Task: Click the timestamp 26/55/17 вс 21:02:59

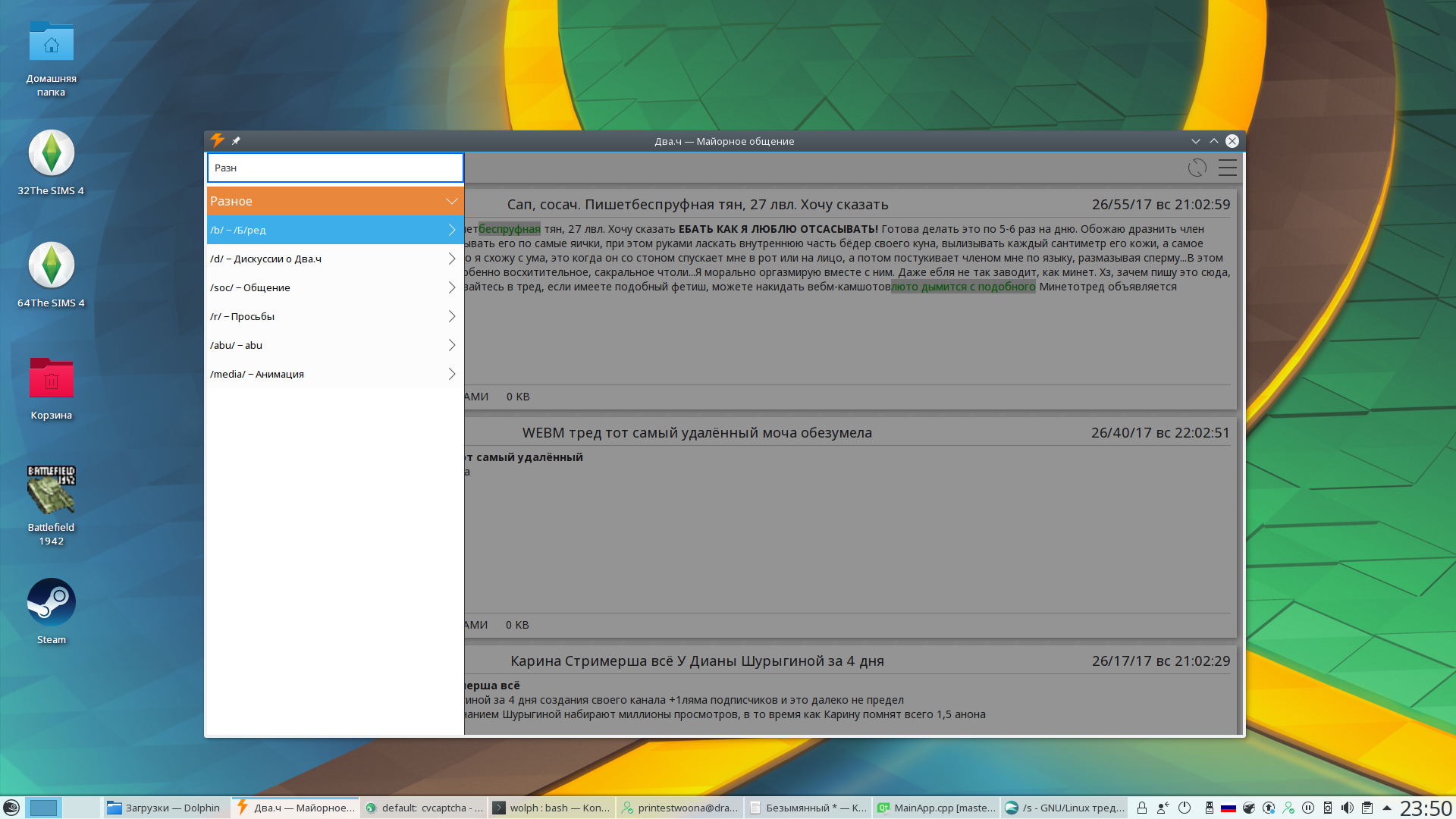Action: click(x=1161, y=205)
